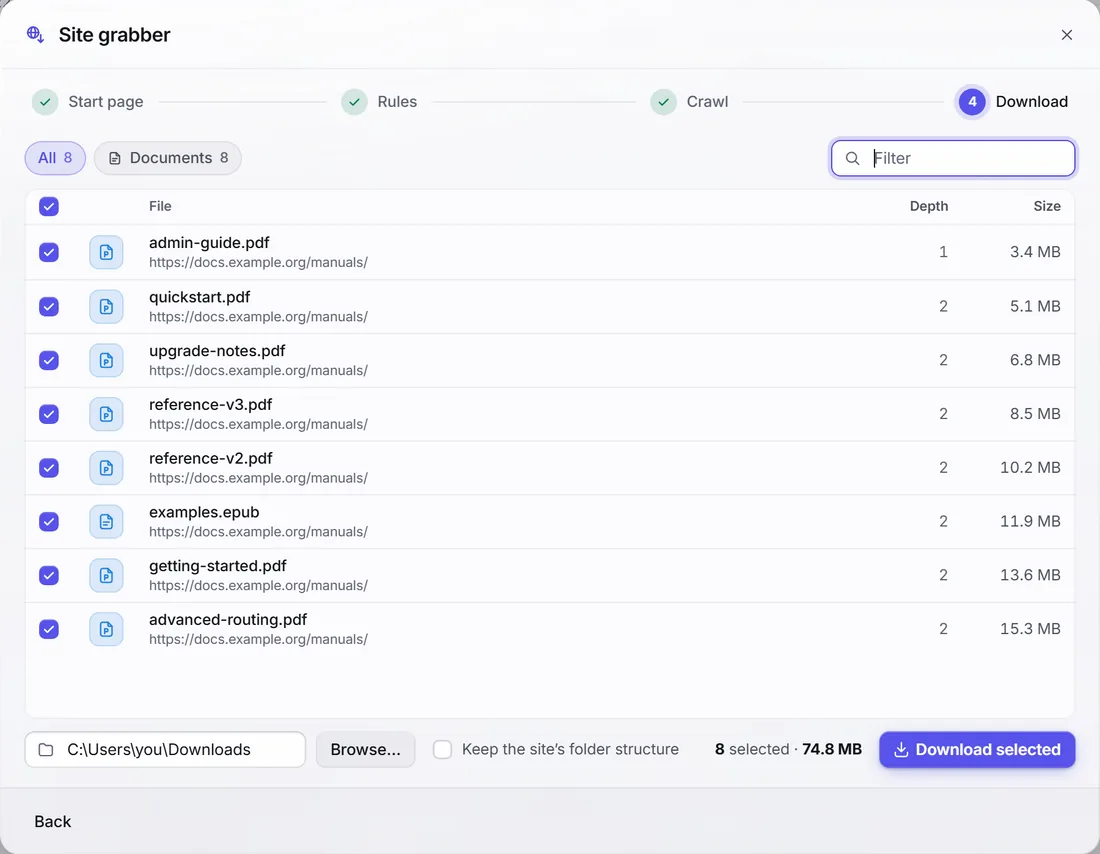Click the URL under examples.epub
The height and width of the screenshot is (854, 1100).
pos(258,532)
